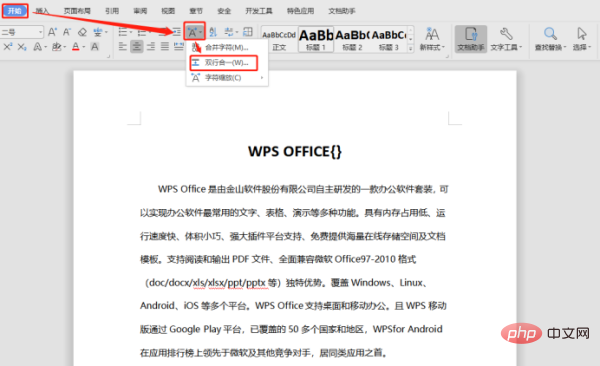
Task: Open the 文档助手 tab
Action: [342, 11]
